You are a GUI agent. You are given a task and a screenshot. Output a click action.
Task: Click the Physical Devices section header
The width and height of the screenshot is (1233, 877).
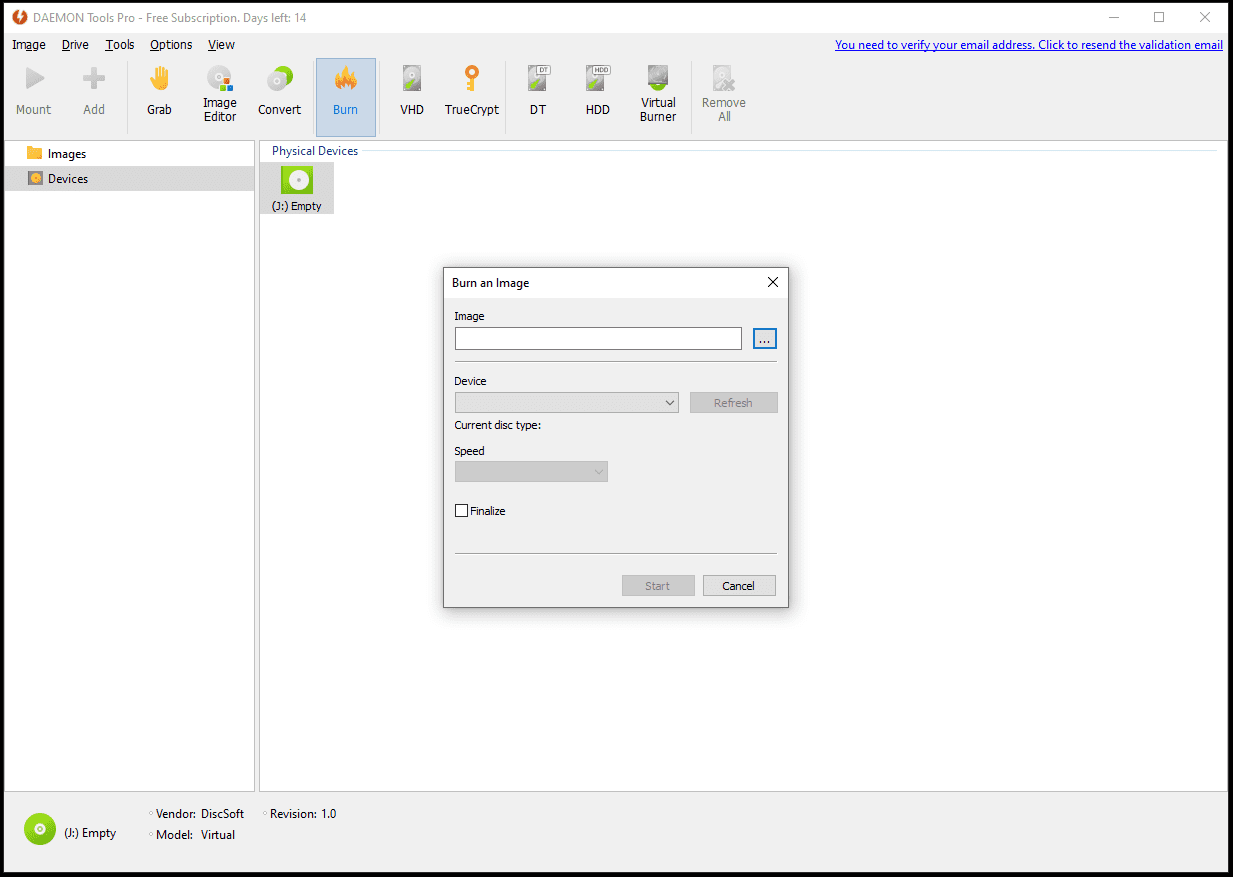(x=315, y=151)
